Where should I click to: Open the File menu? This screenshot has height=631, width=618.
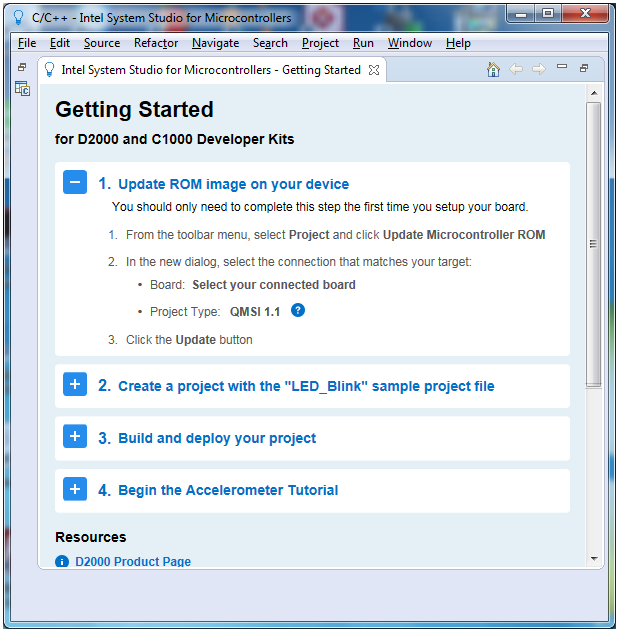(27, 43)
